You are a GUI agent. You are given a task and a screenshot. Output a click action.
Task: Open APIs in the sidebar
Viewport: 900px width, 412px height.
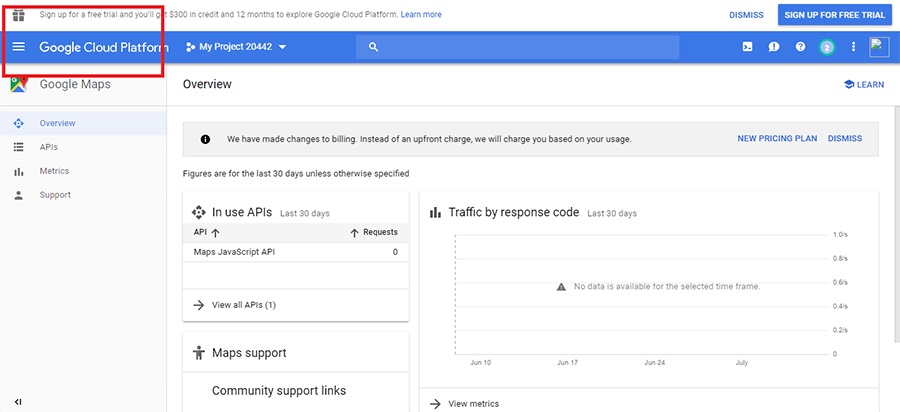(x=48, y=147)
